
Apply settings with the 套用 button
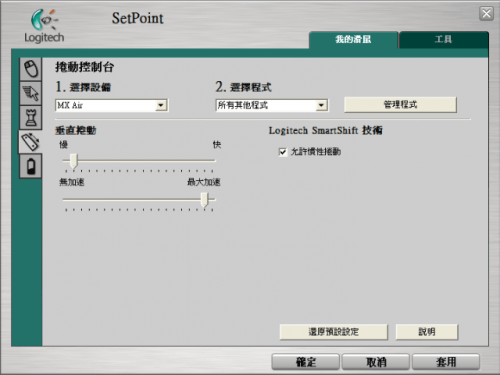coord(446,362)
